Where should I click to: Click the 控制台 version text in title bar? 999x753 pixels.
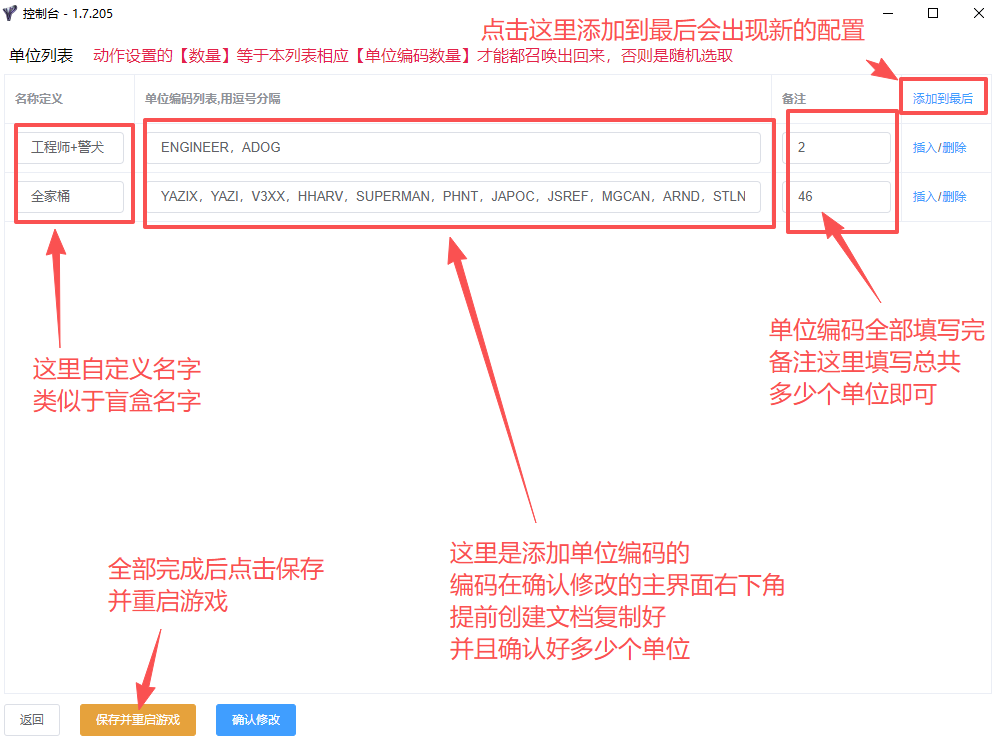click(x=67, y=14)
